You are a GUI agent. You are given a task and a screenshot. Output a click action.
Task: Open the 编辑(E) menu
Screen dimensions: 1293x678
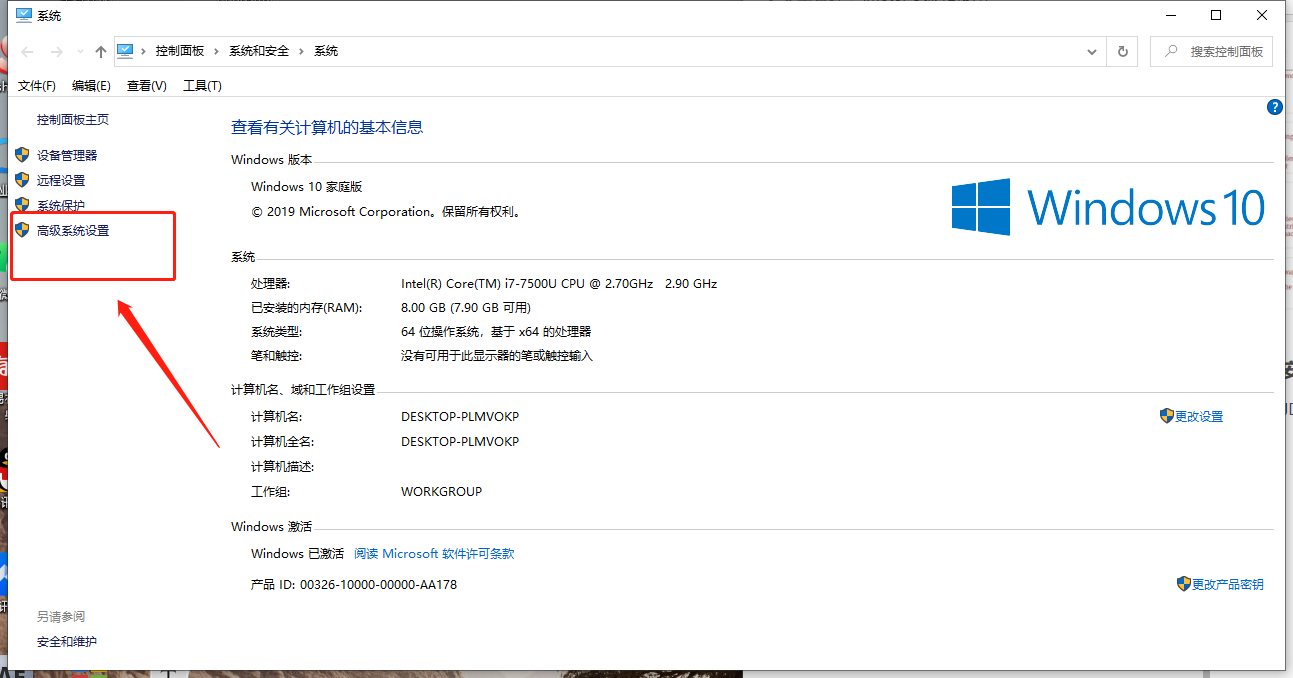(91, 86)
